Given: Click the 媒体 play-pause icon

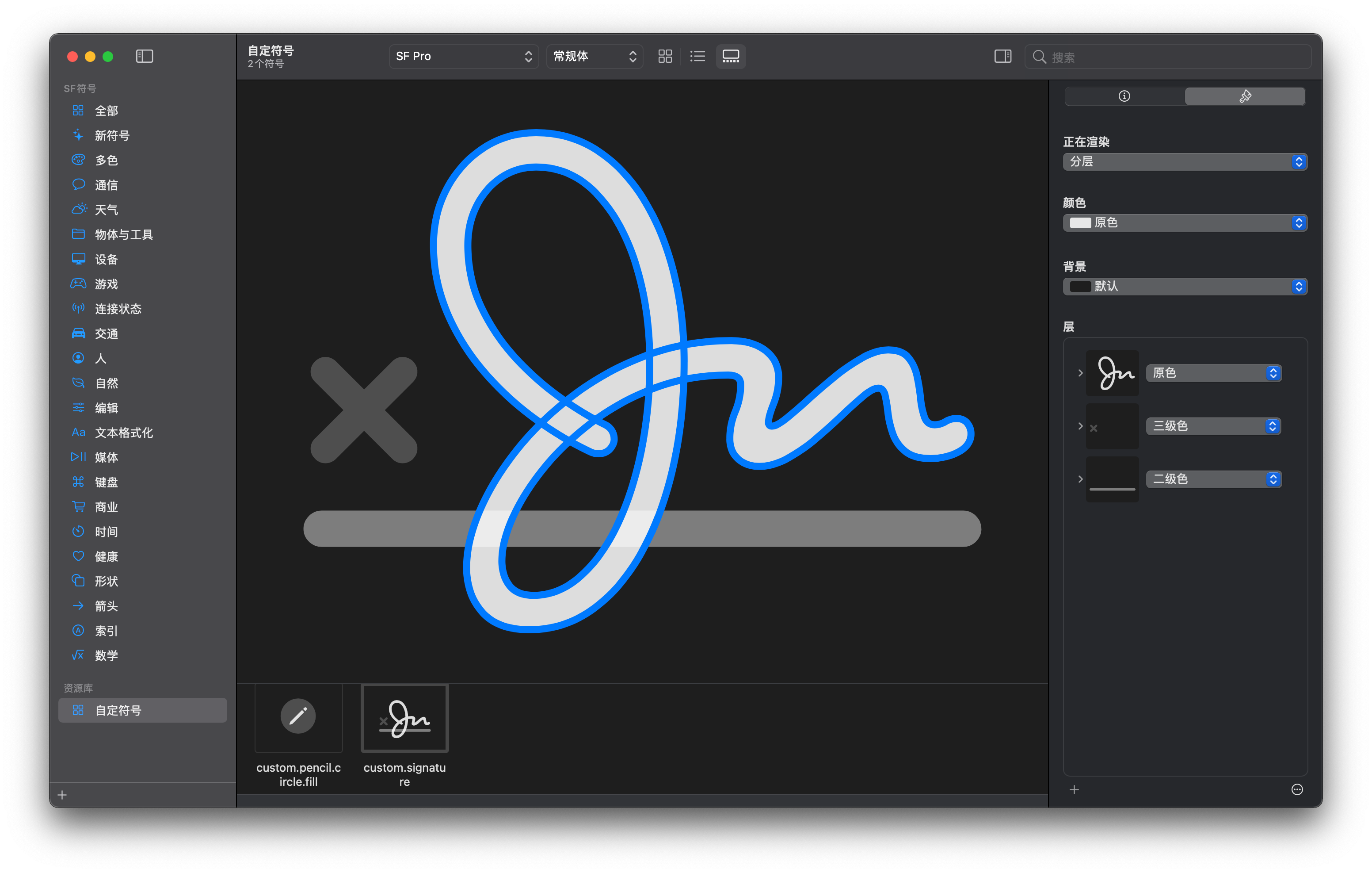Looking at the screenshot, I should coord(78,457).
